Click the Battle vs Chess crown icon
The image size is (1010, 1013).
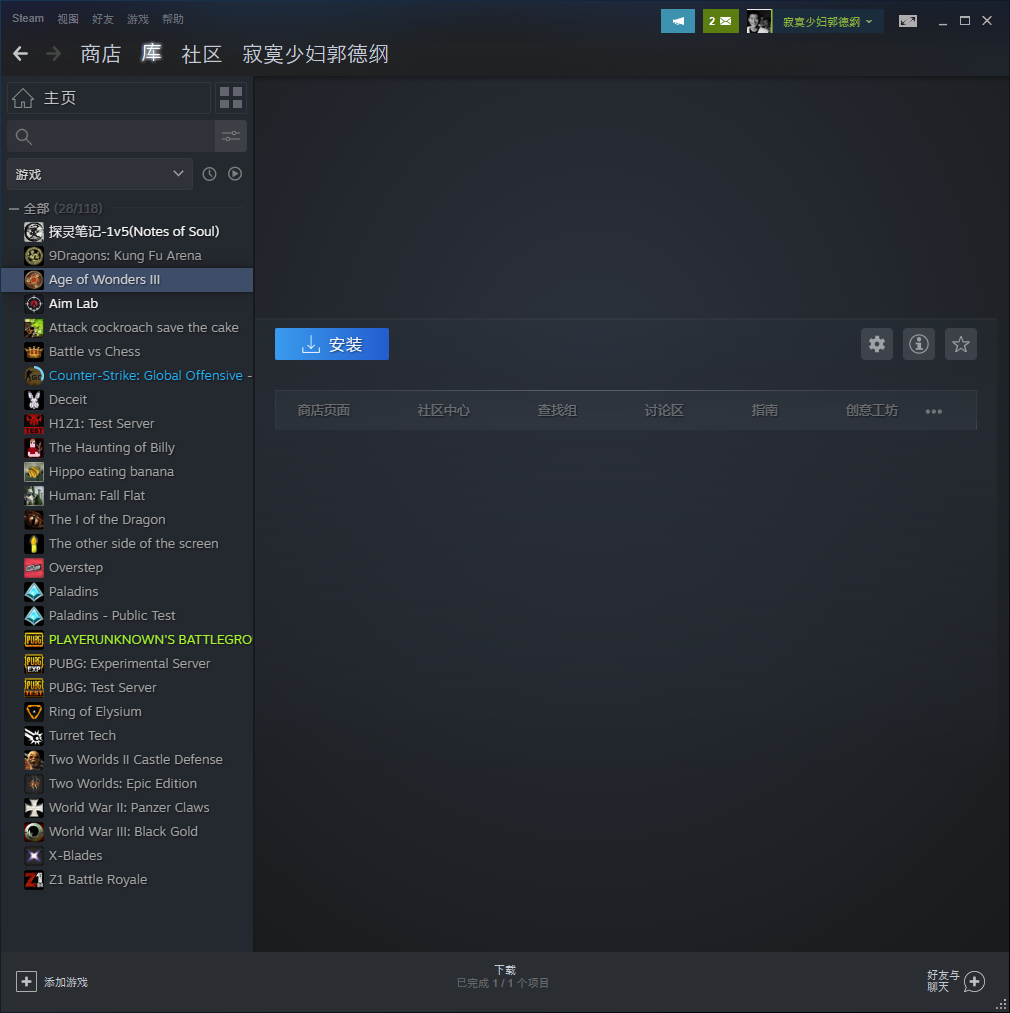coord(34,352)
